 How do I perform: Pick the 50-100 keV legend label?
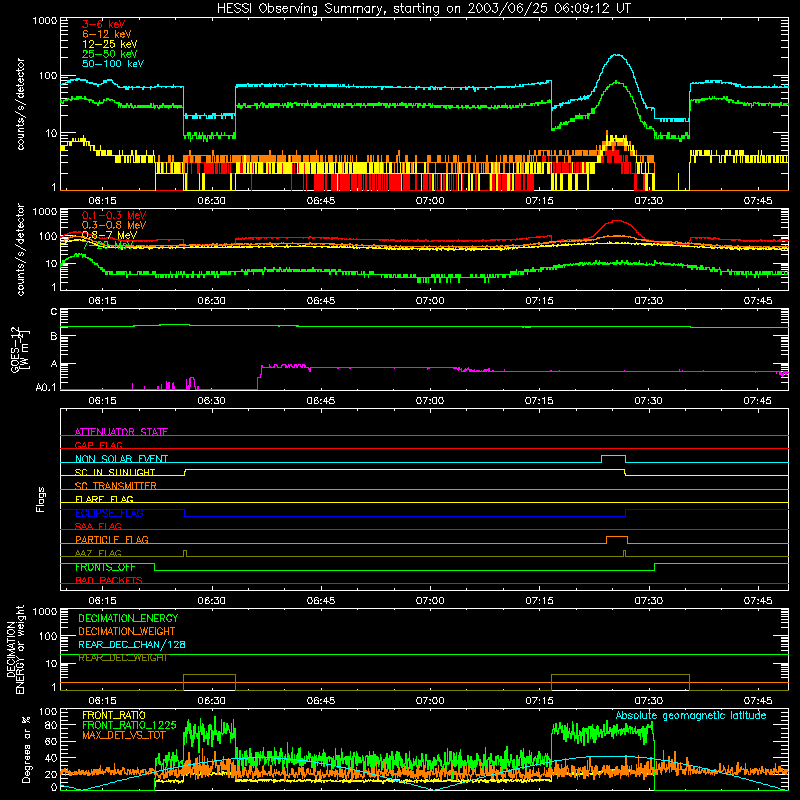[113, 64]
